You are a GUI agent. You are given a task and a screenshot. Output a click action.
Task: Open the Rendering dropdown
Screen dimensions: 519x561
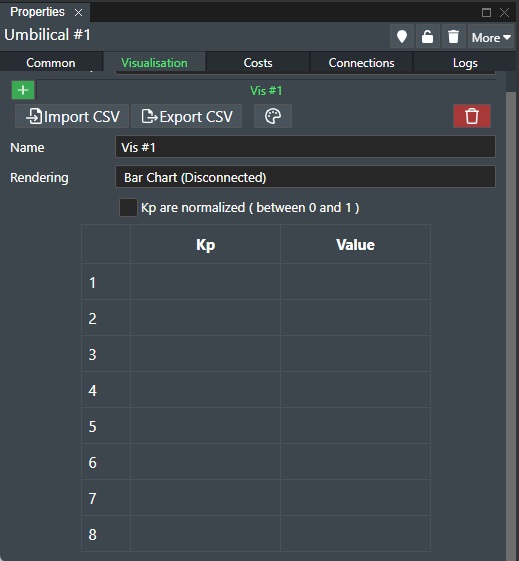pyautogui.click(x=305, y=177)
